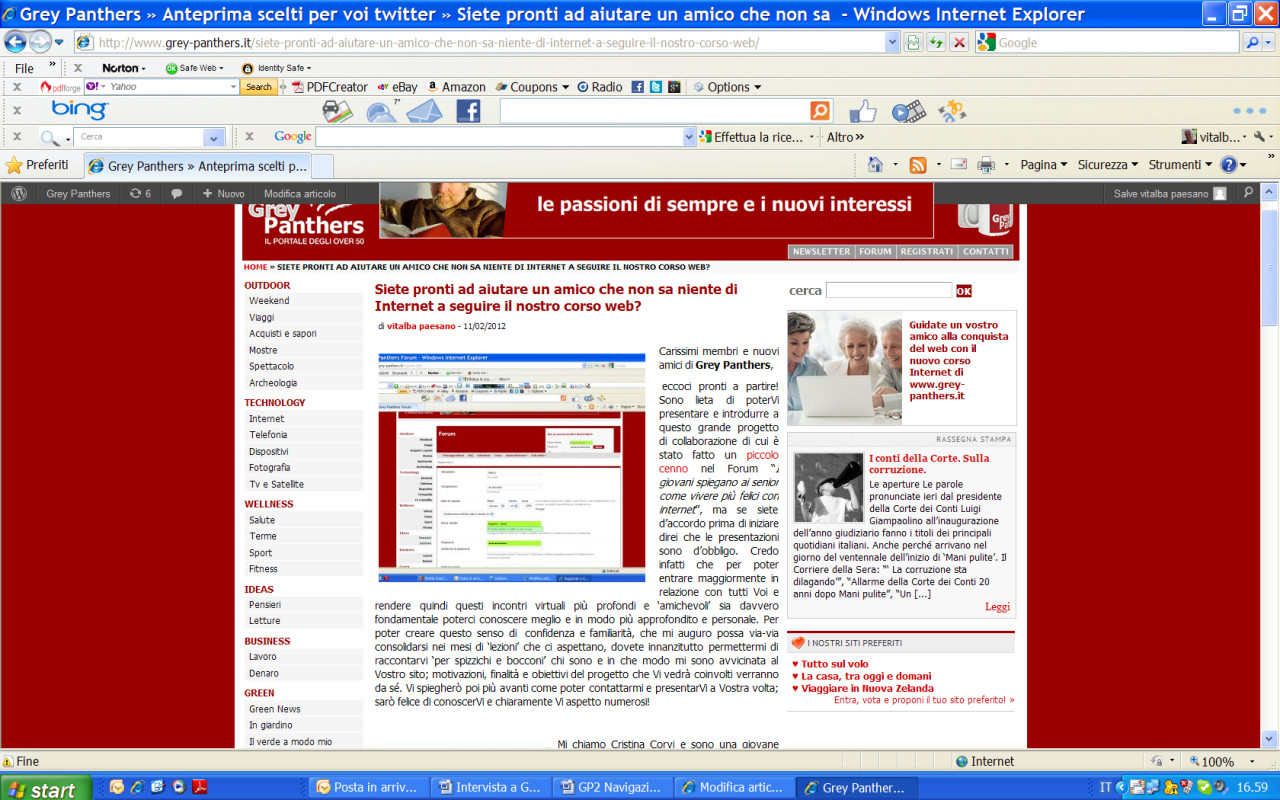Click the printer icon in command bar
The image size is (1280, 800).
point(986,165)
